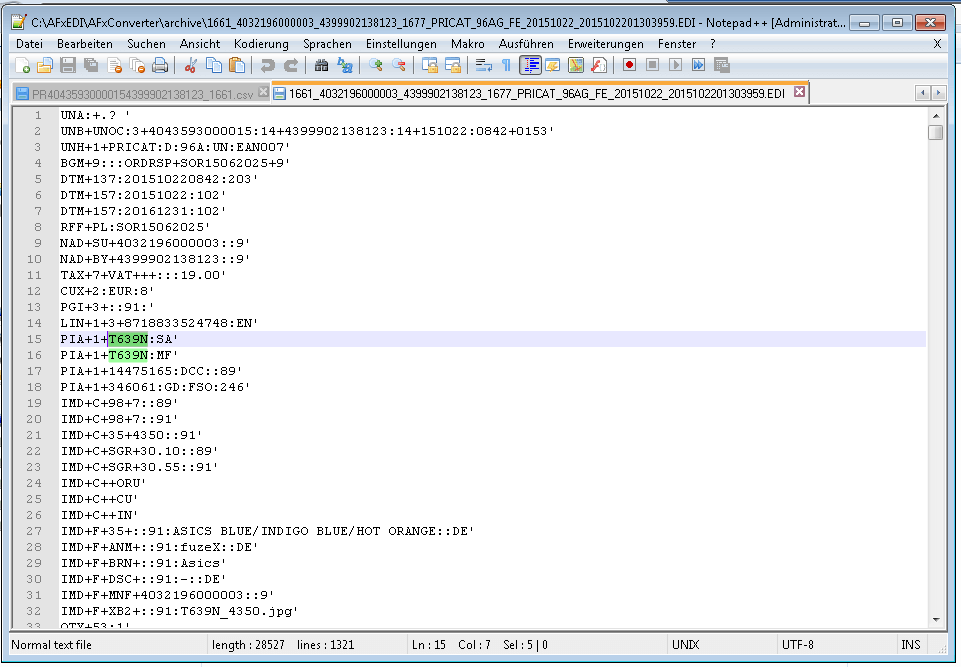Toggle word wrap in the toolbar
Viewport: 961px width, 667px height.
(483, 66)
